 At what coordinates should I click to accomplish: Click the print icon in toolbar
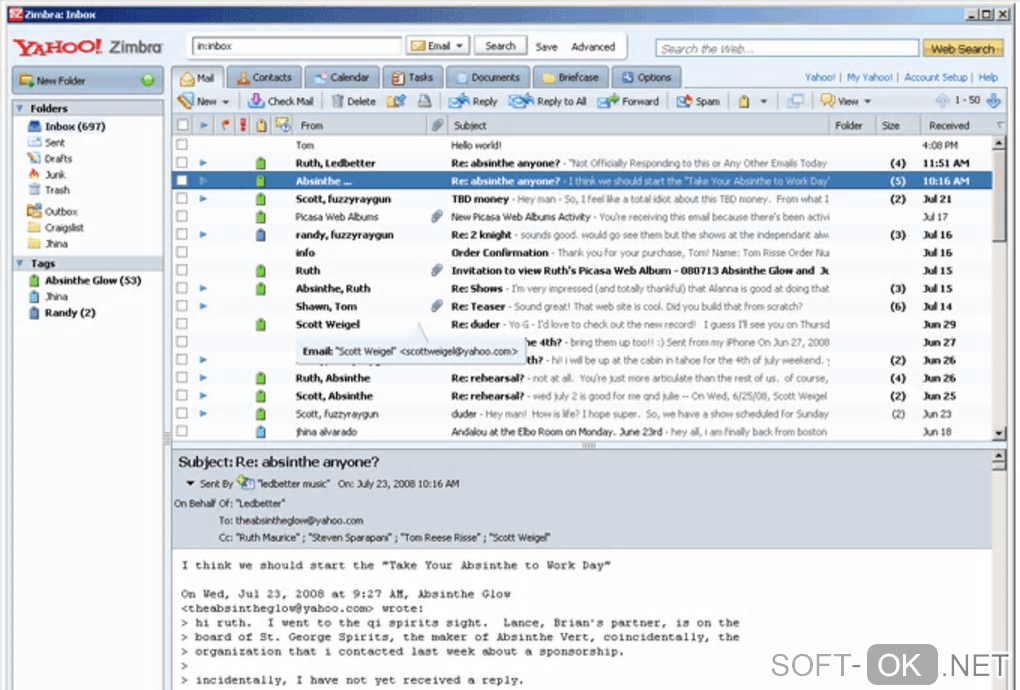[424, 101]
